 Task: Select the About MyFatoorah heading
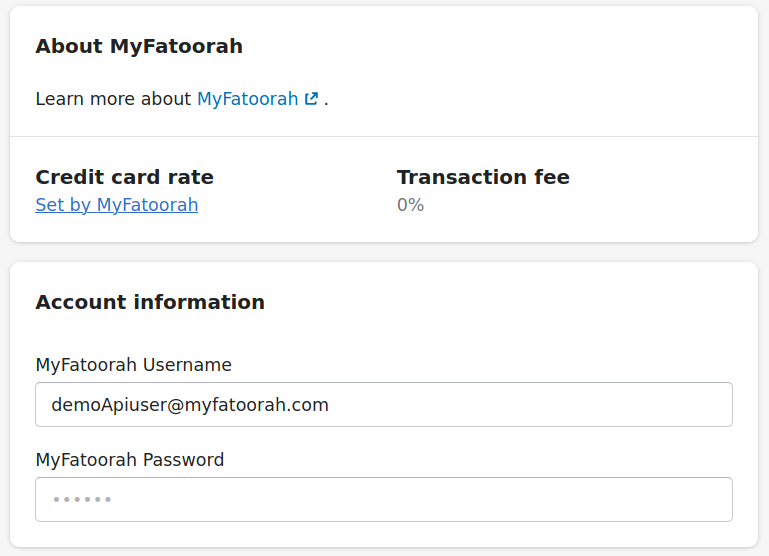[x=139, y=47]
